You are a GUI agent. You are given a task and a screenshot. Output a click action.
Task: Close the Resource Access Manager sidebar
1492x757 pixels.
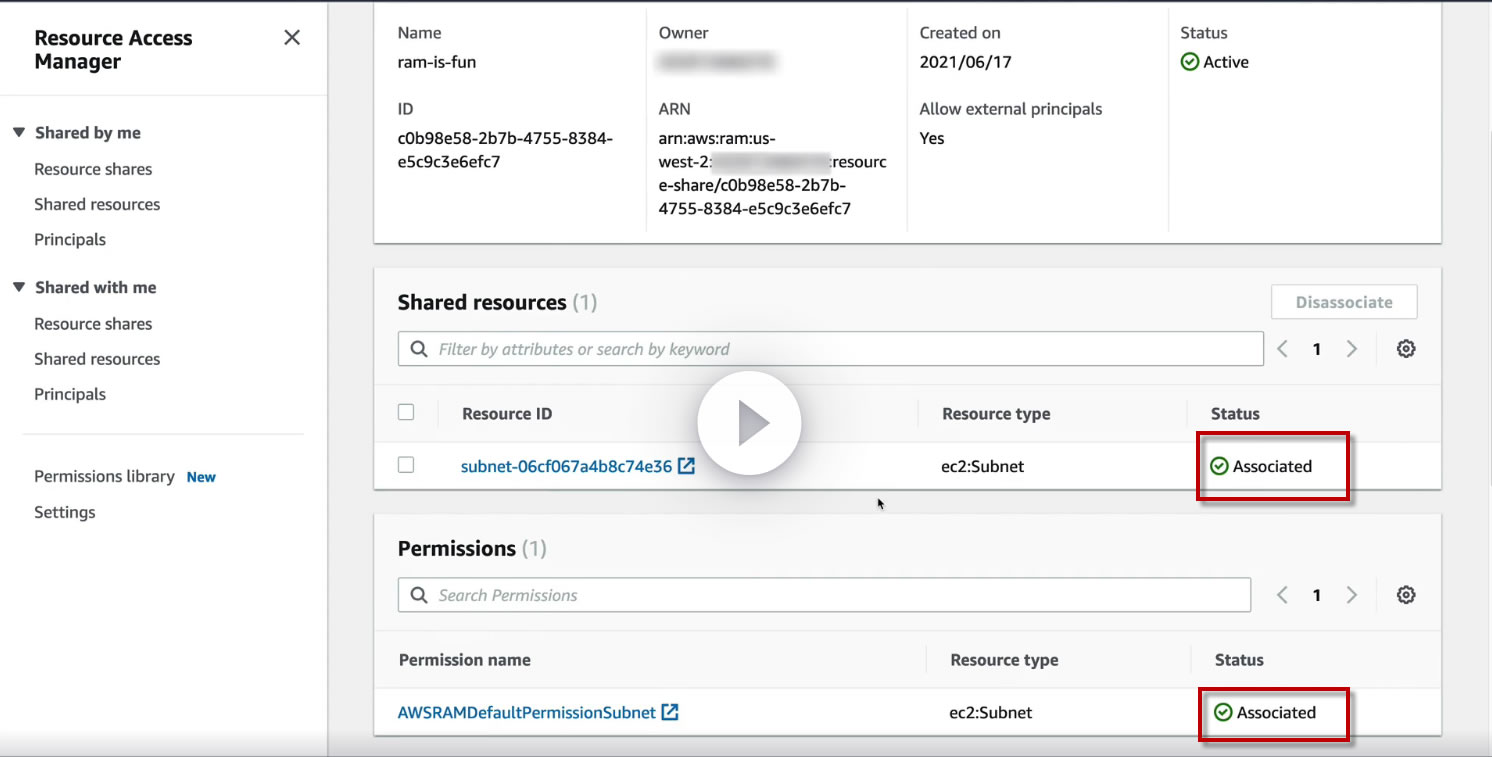click(x=292, y=38)
